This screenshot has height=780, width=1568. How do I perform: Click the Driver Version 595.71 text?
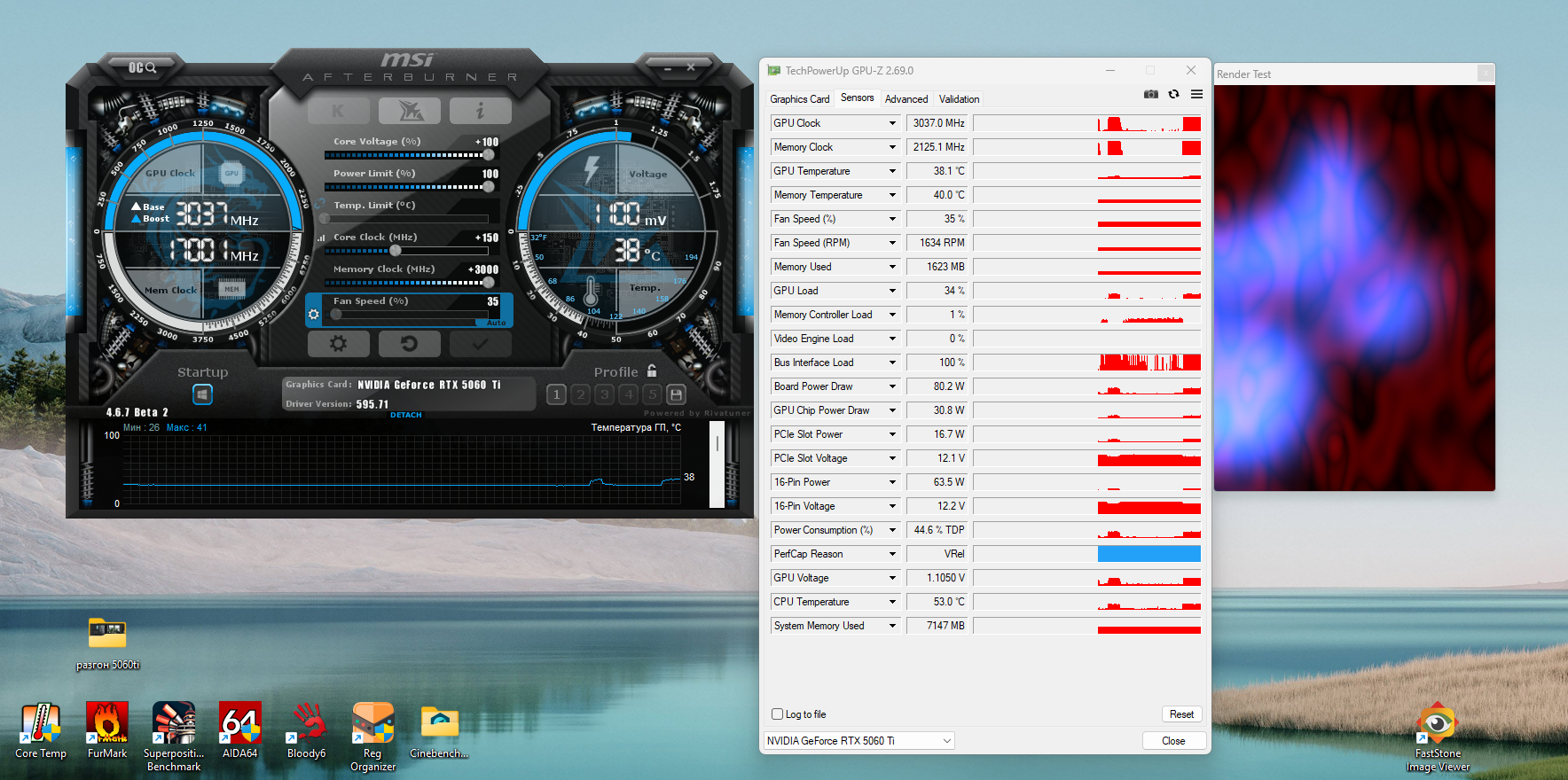337,404
